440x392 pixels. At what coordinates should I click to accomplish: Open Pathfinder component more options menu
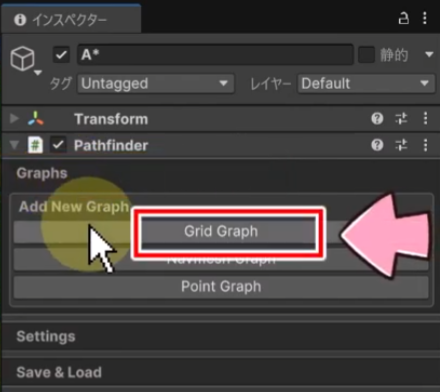(425, 145)
